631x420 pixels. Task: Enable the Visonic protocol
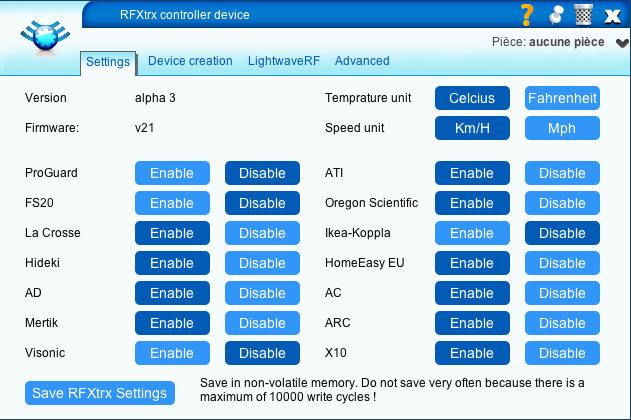click(172, 353)
